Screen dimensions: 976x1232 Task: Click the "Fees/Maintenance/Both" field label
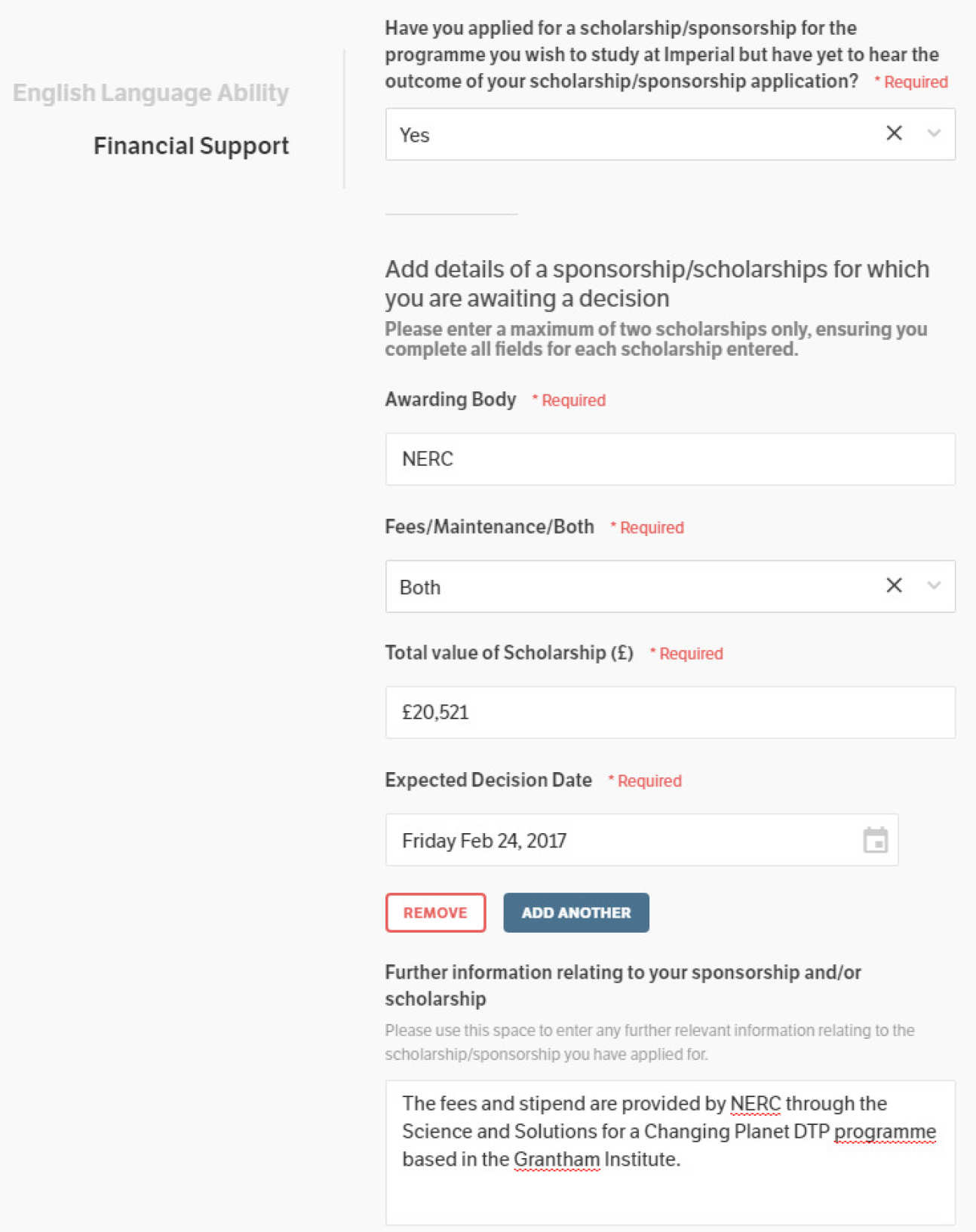point(490,527)
